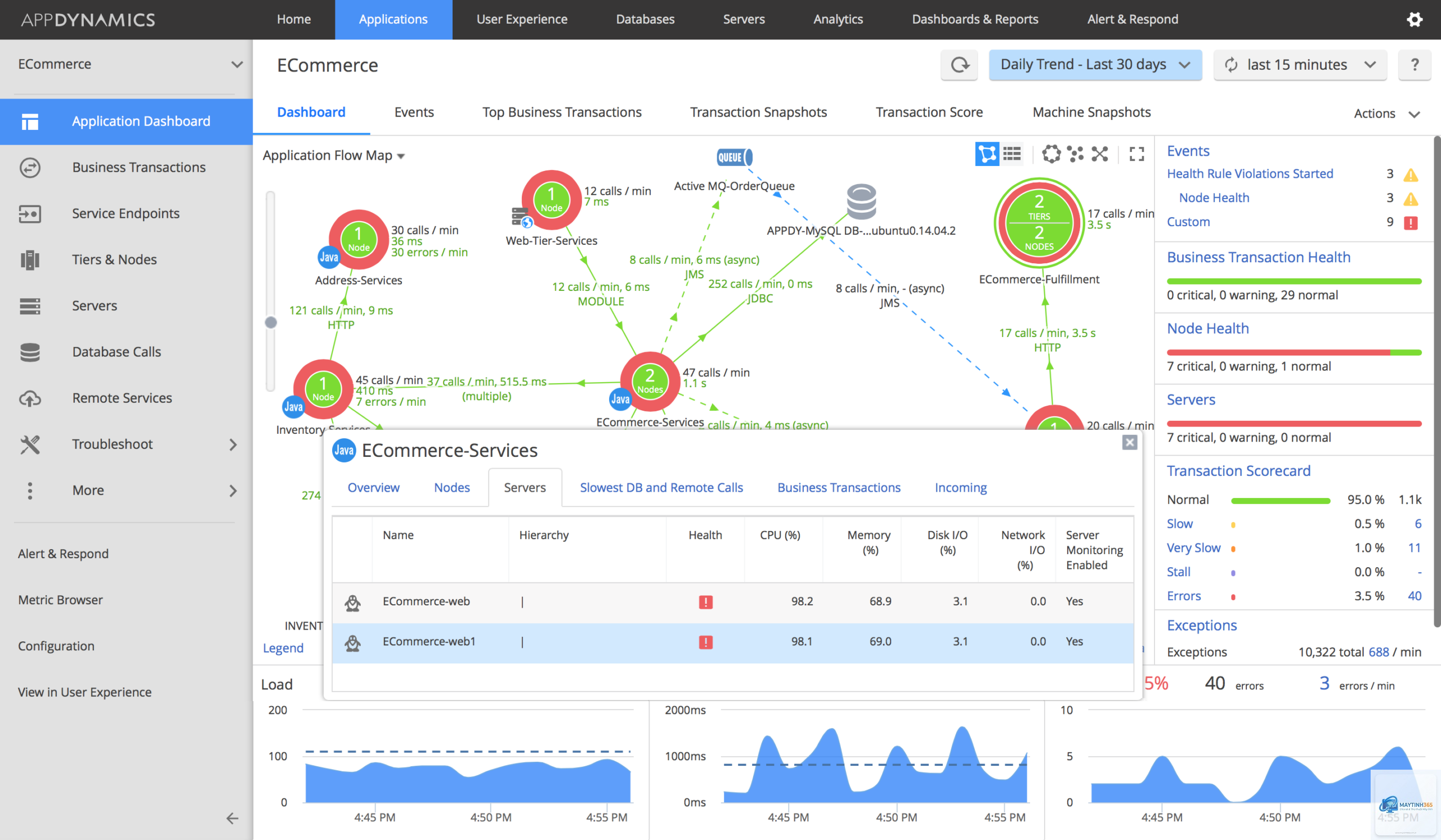Click the Legend link
Image resolution: width=1441 pixels, height=840 pixels.
tap(283, 648)
